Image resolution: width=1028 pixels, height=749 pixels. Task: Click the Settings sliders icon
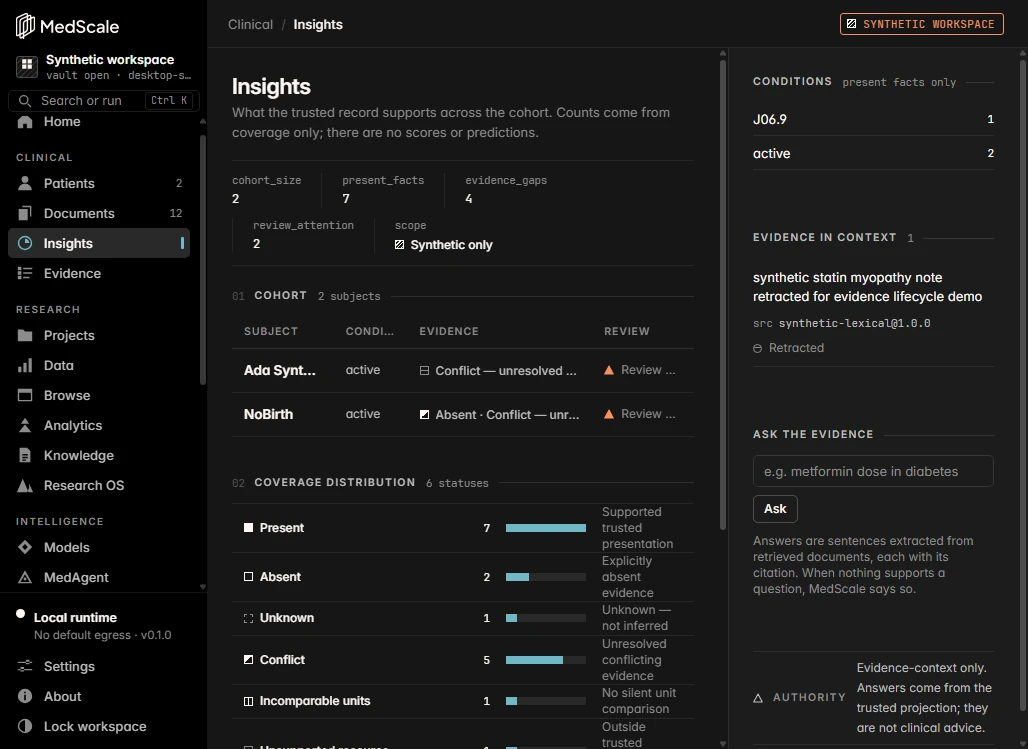click(x=25, y=666)
